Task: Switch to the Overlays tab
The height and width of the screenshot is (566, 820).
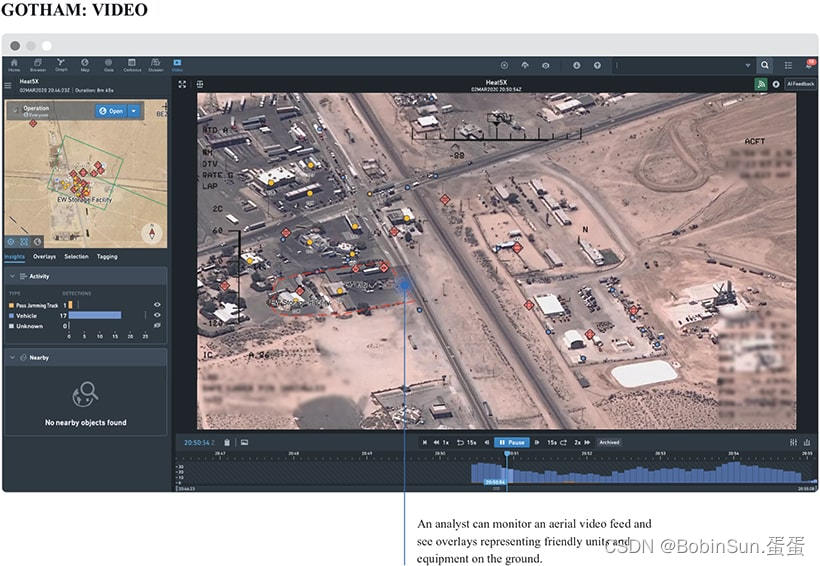Action: click(44, 257)
